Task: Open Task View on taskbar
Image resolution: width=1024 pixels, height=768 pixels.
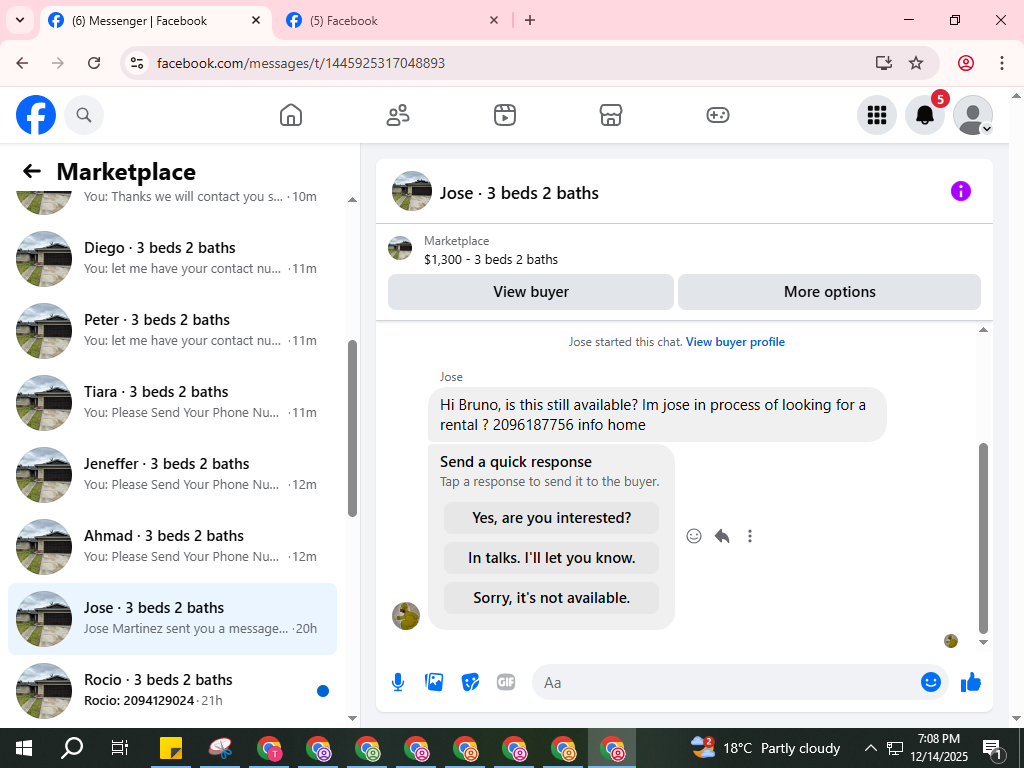Action: 120,748
